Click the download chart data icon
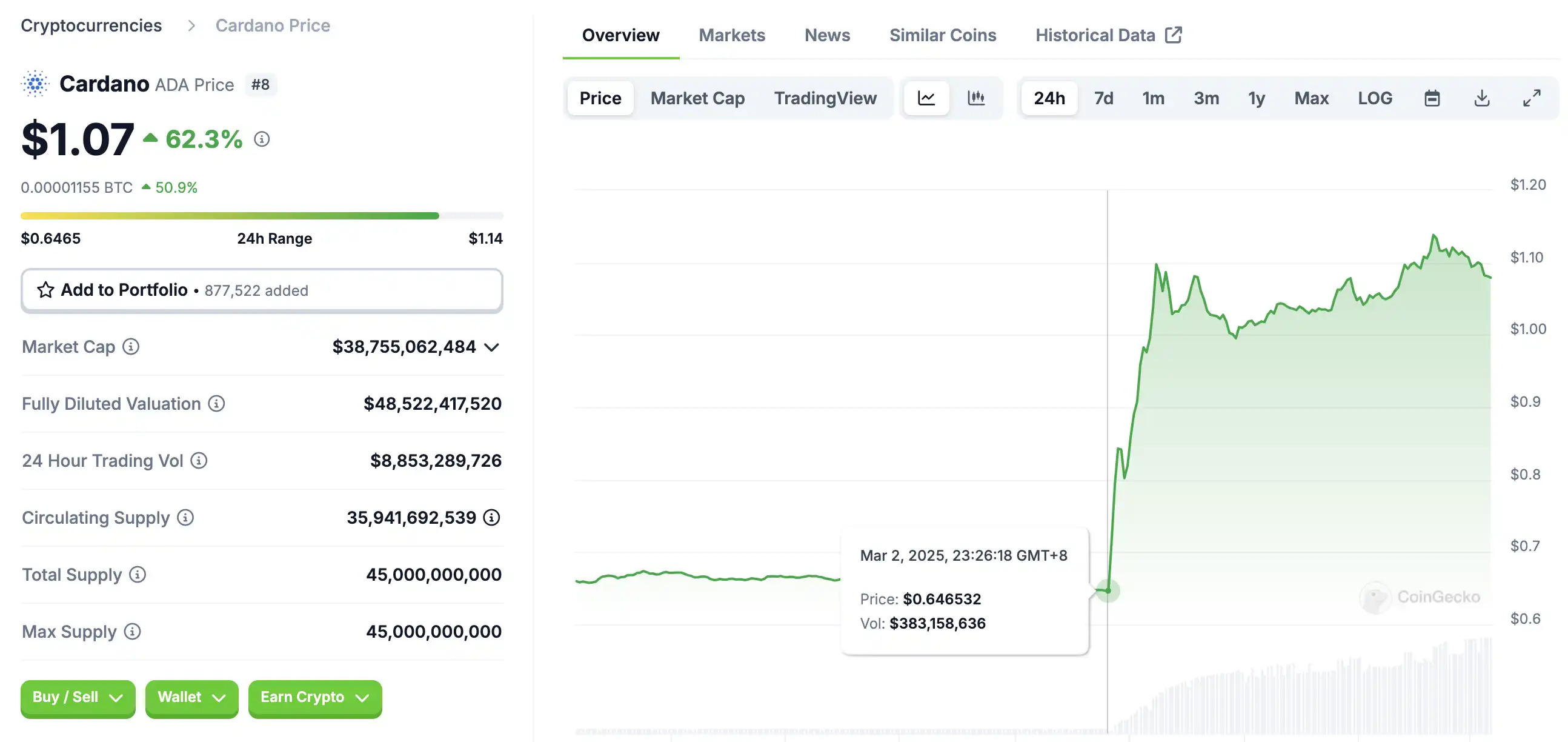 (1481, 98)
